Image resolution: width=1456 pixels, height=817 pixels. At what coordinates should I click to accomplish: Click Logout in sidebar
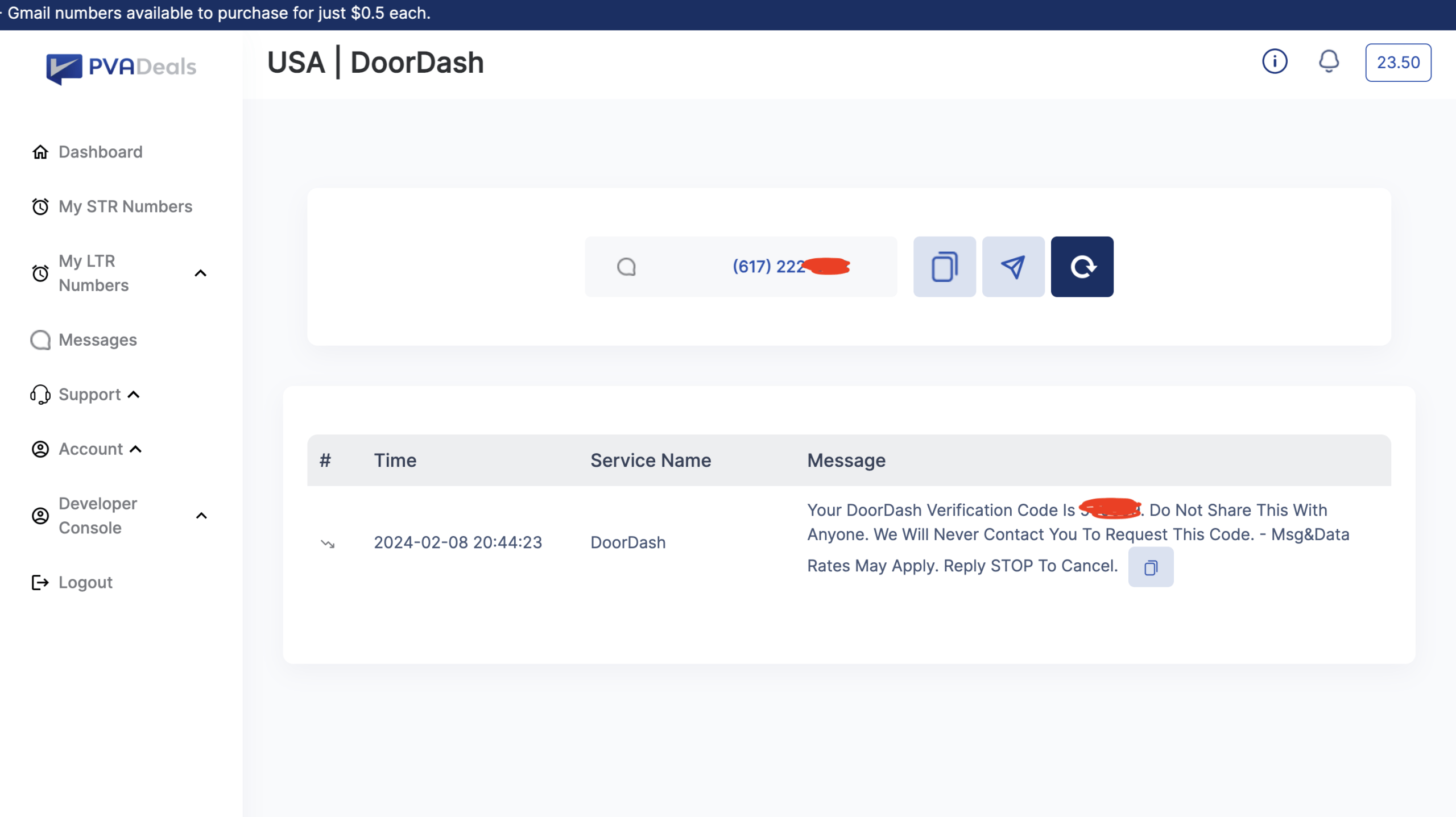point(86,582)
